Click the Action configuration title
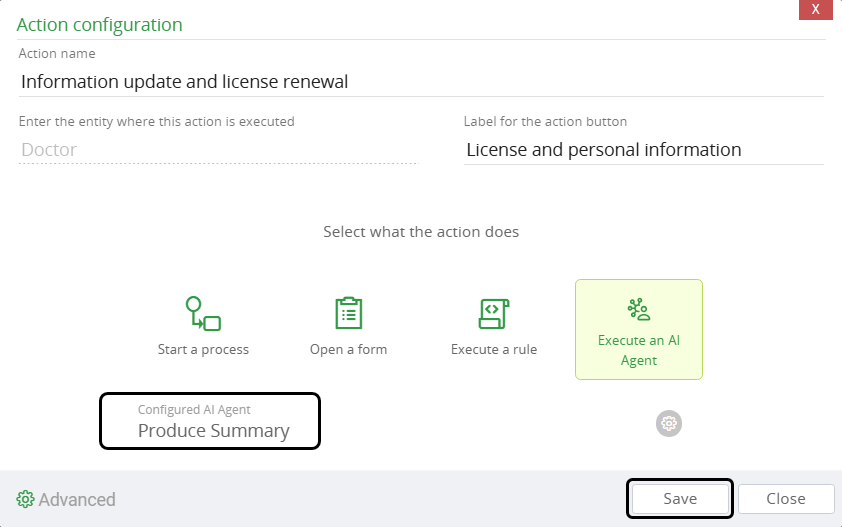Image resolution: width=842 pixels, height=527 pixels. tap(99, 25)
